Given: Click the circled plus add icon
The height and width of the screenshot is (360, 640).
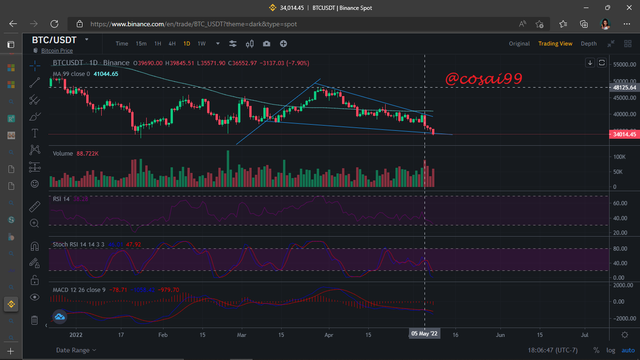Looking at the screenshot, I should [x=283, y=44].
